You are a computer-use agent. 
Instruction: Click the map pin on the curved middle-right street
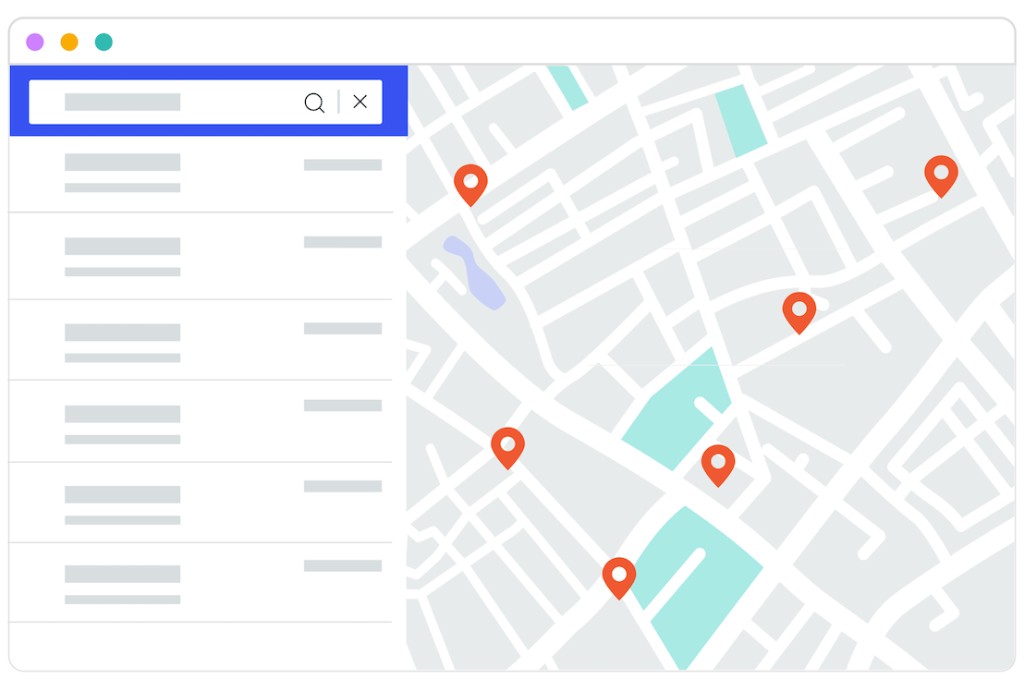click(799, 313)
